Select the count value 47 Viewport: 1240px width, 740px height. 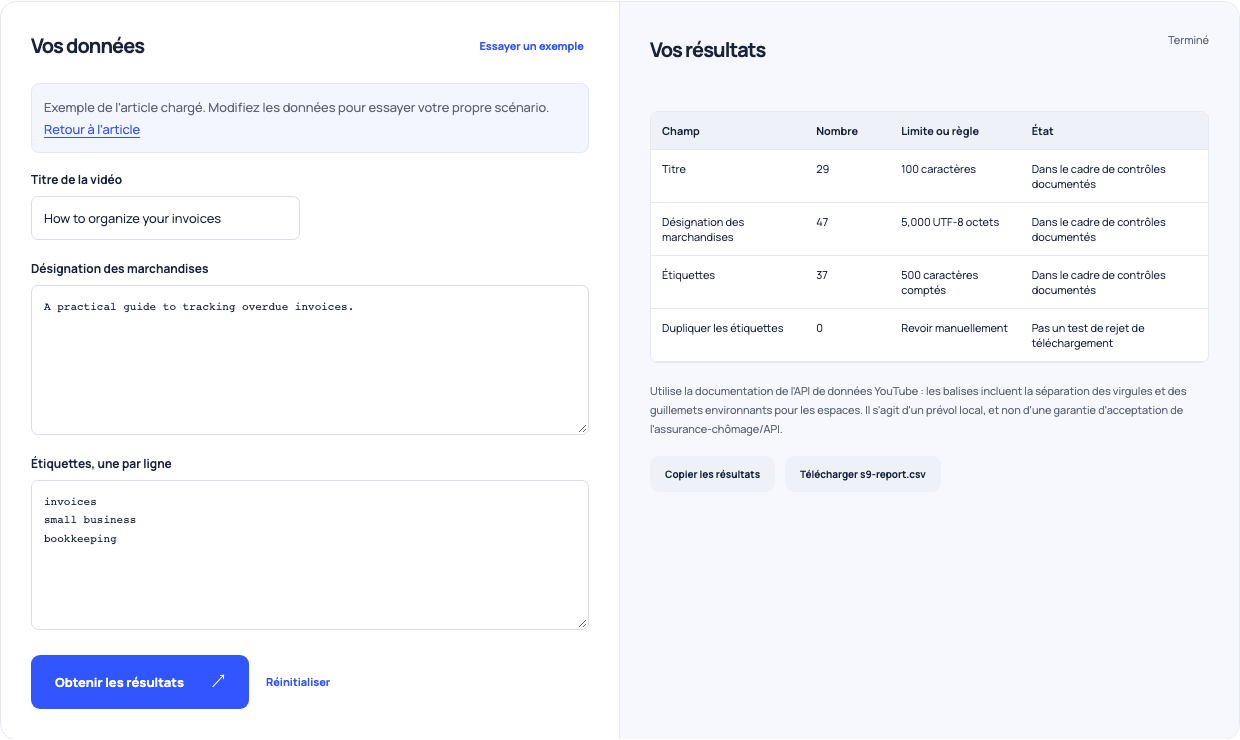822,222
